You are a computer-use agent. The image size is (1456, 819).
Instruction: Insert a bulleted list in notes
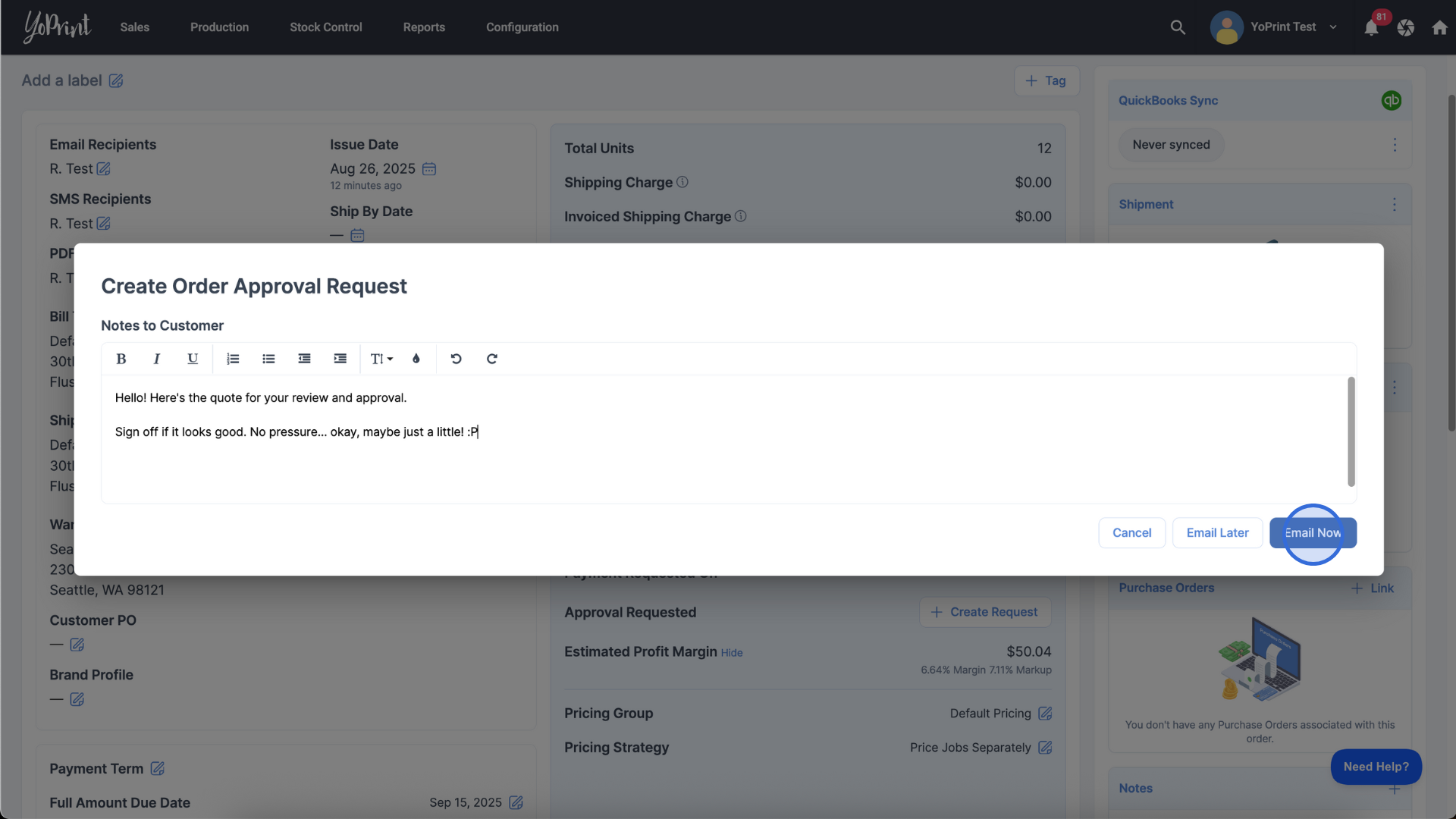268,359
